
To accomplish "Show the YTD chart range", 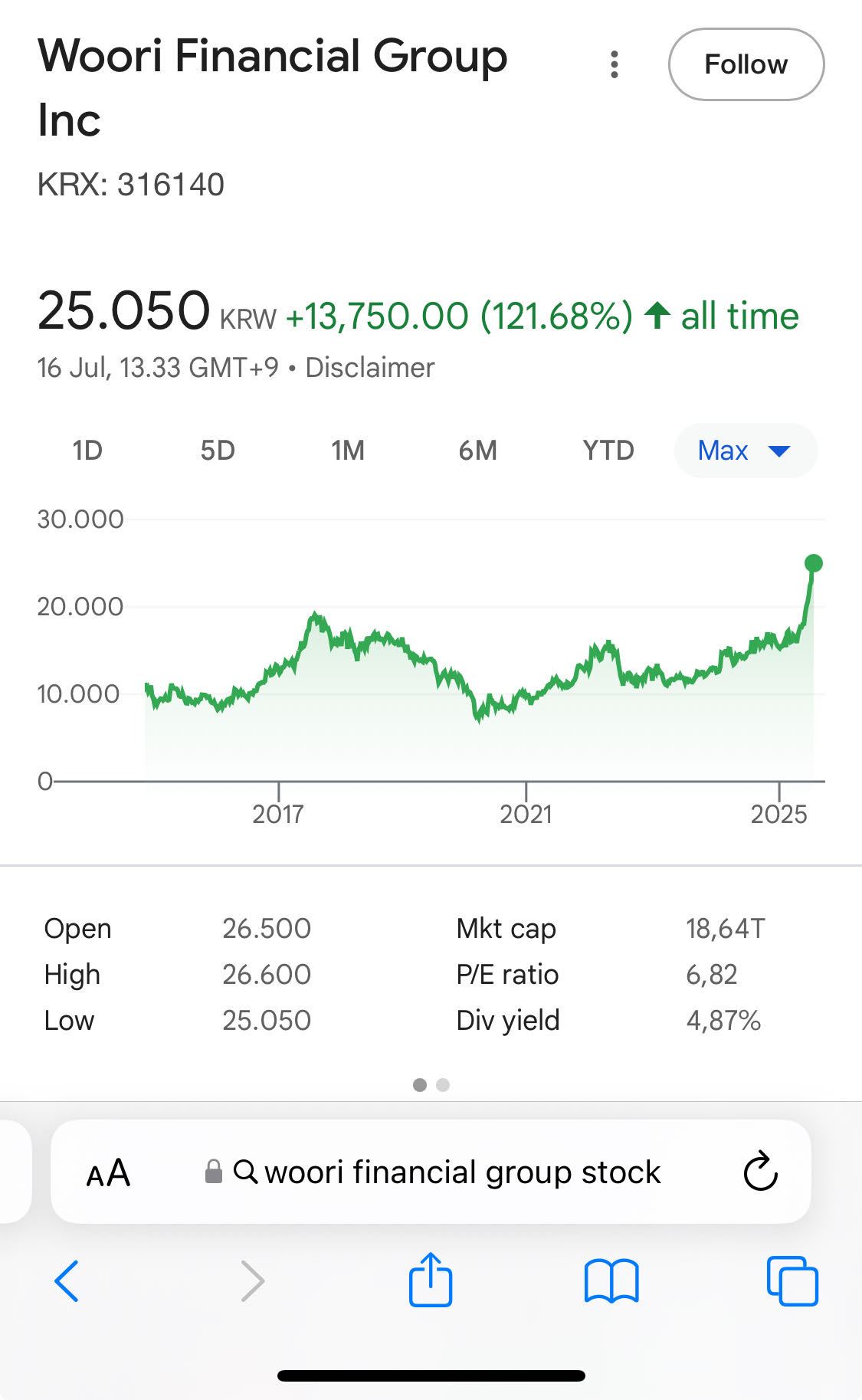I will point(608,451).
